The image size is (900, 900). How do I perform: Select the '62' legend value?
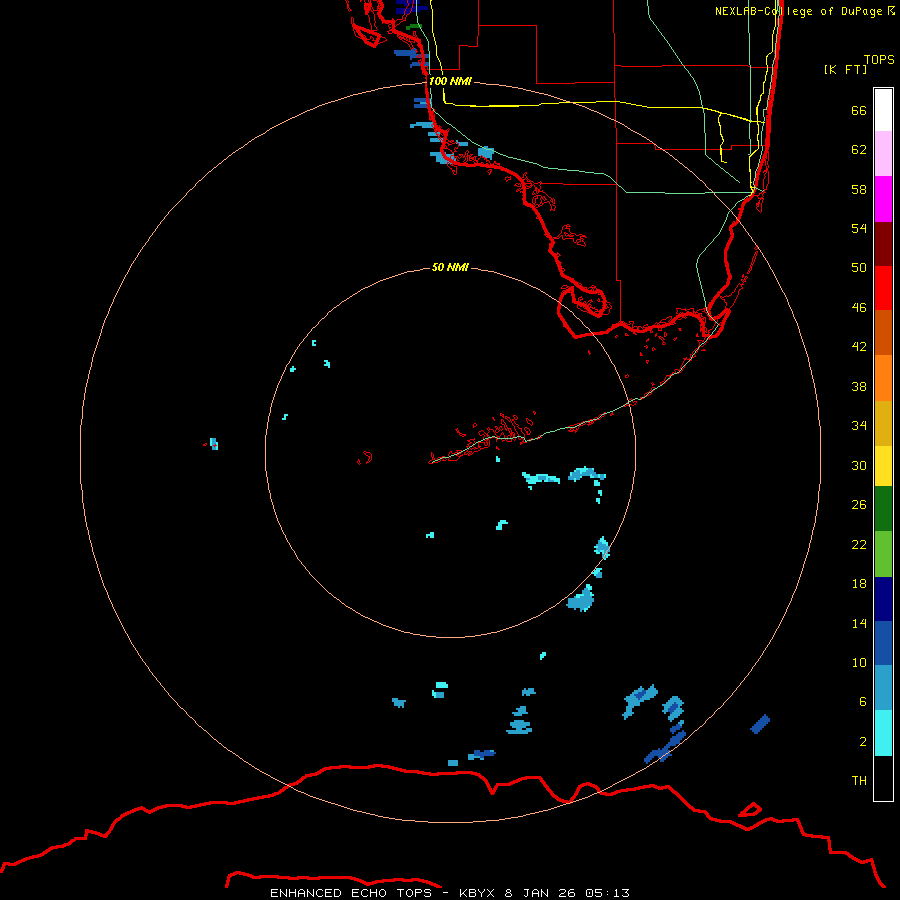click(859, 150)
